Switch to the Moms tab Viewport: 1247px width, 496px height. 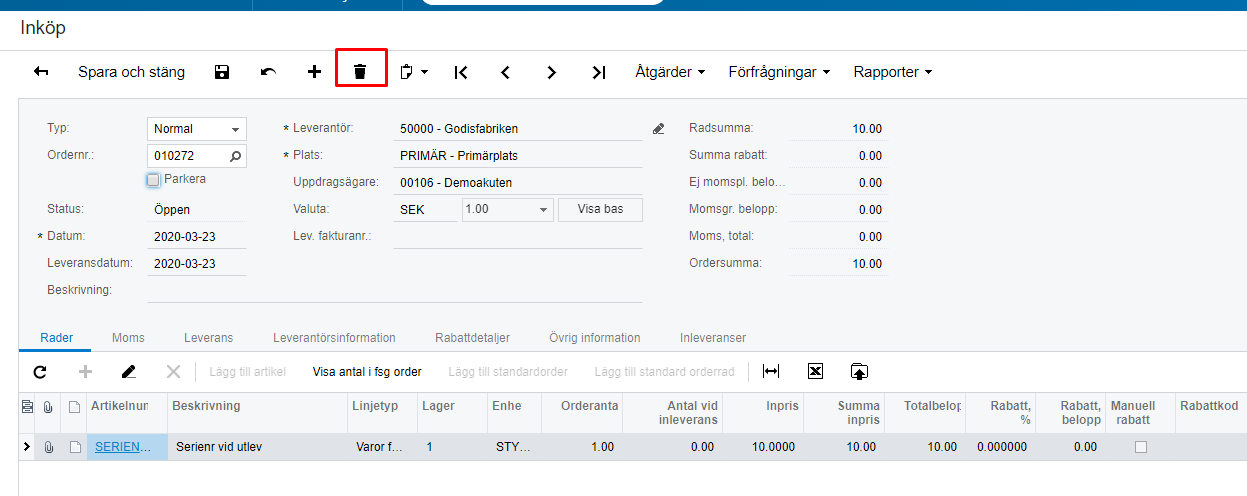(128, 338)
